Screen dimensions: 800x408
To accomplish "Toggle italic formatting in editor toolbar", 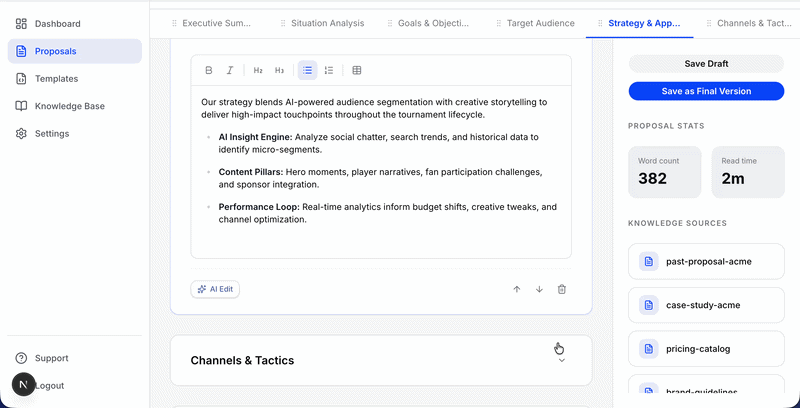I will coord(230,70).
